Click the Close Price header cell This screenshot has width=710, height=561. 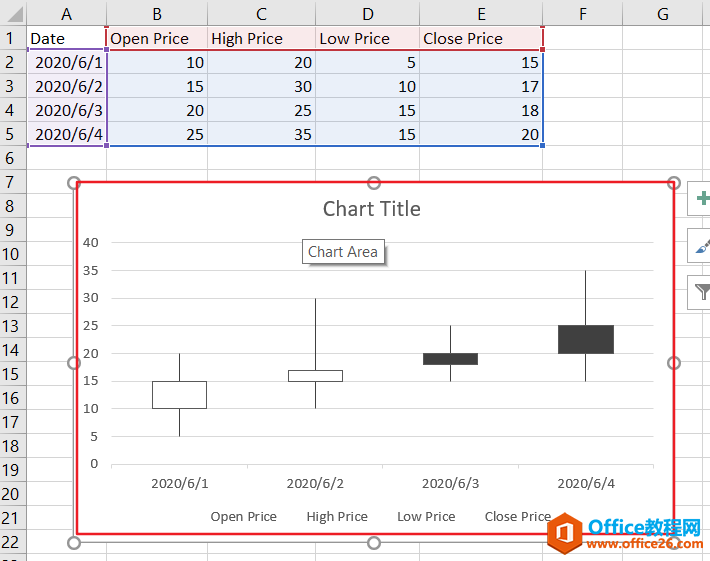pyautogui.click(x=481, y=38)
